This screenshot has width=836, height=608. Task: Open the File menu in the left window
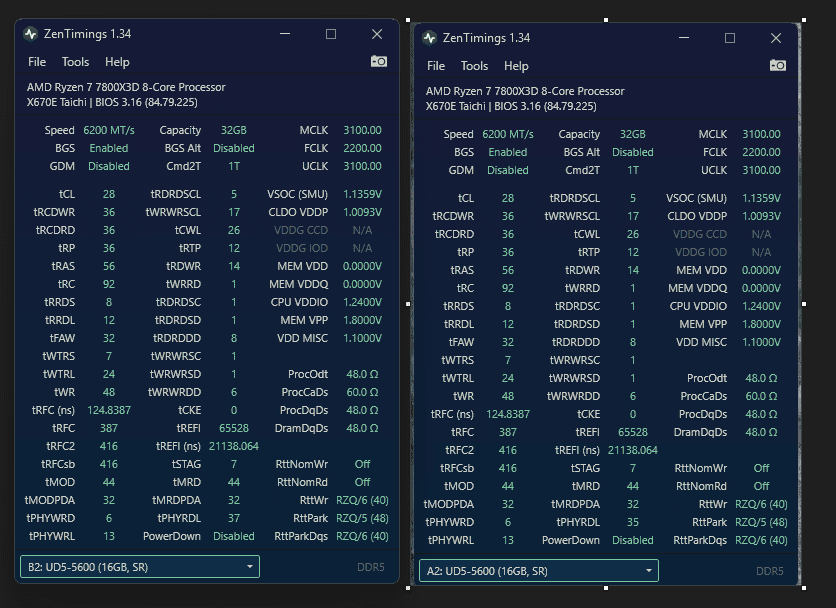(37, 62)
